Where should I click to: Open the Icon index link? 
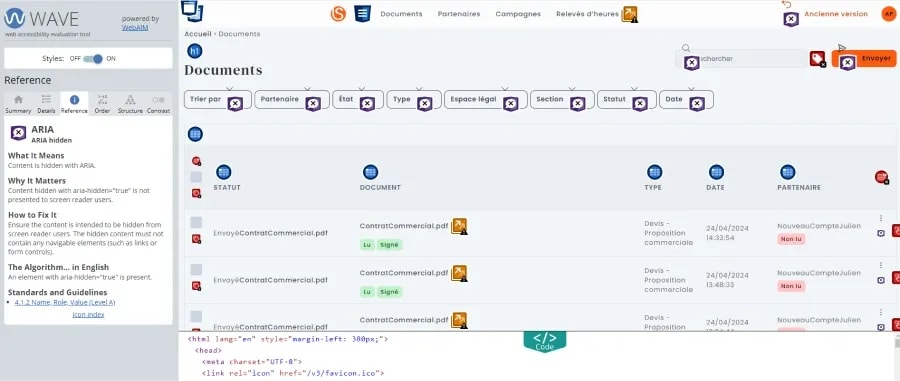pyautogui.click(x=88, y=314)
